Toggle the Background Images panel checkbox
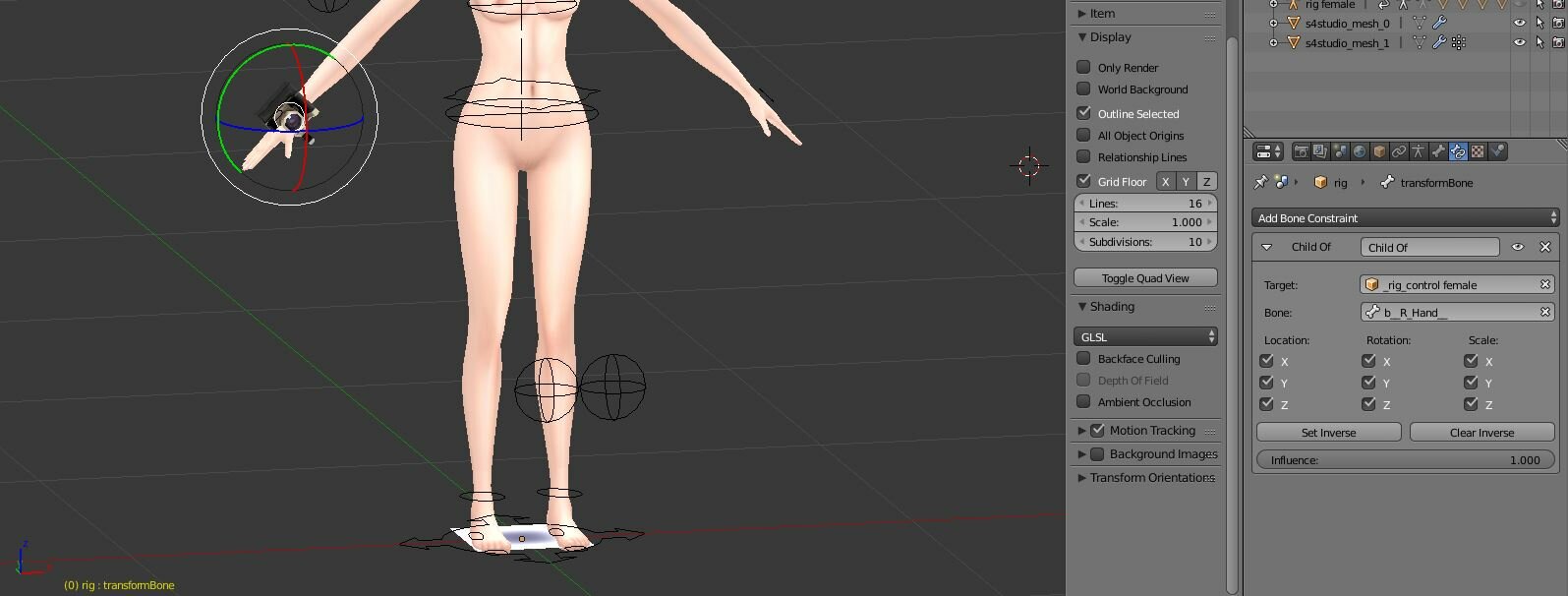1568x596 pixels. click(1097, 453)
